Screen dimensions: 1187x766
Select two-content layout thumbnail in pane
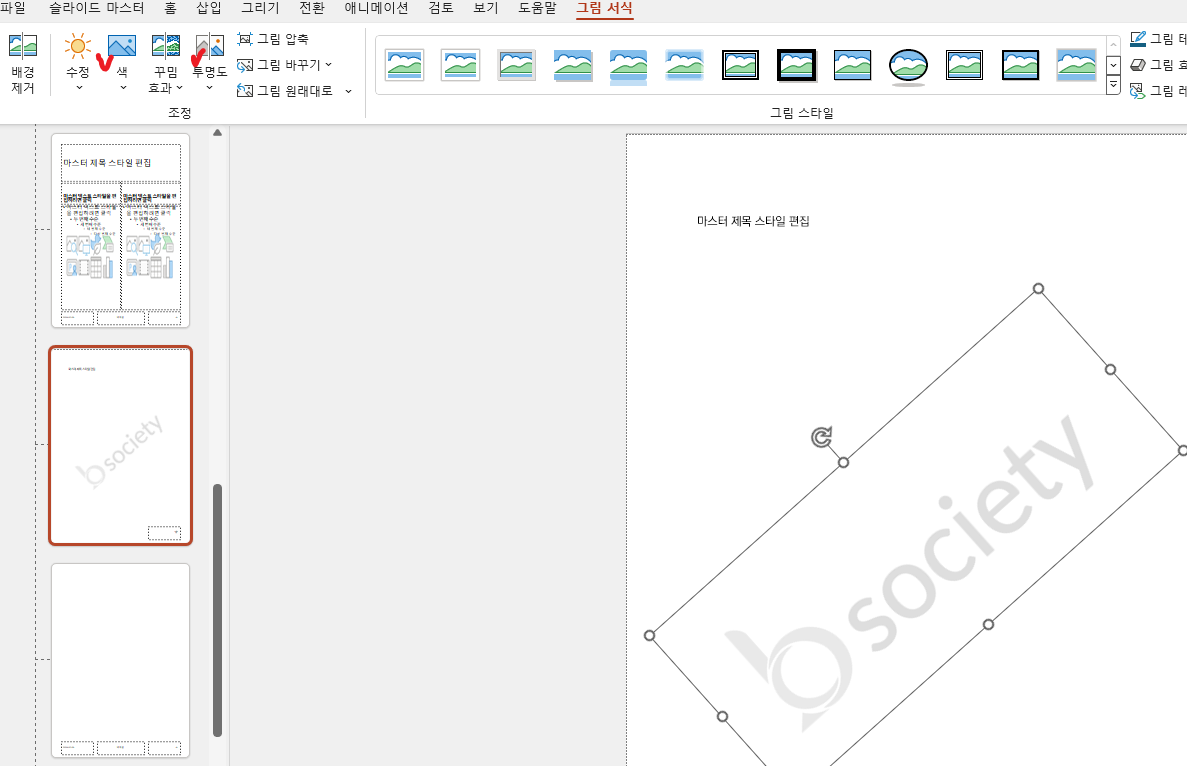click(120, 231)
